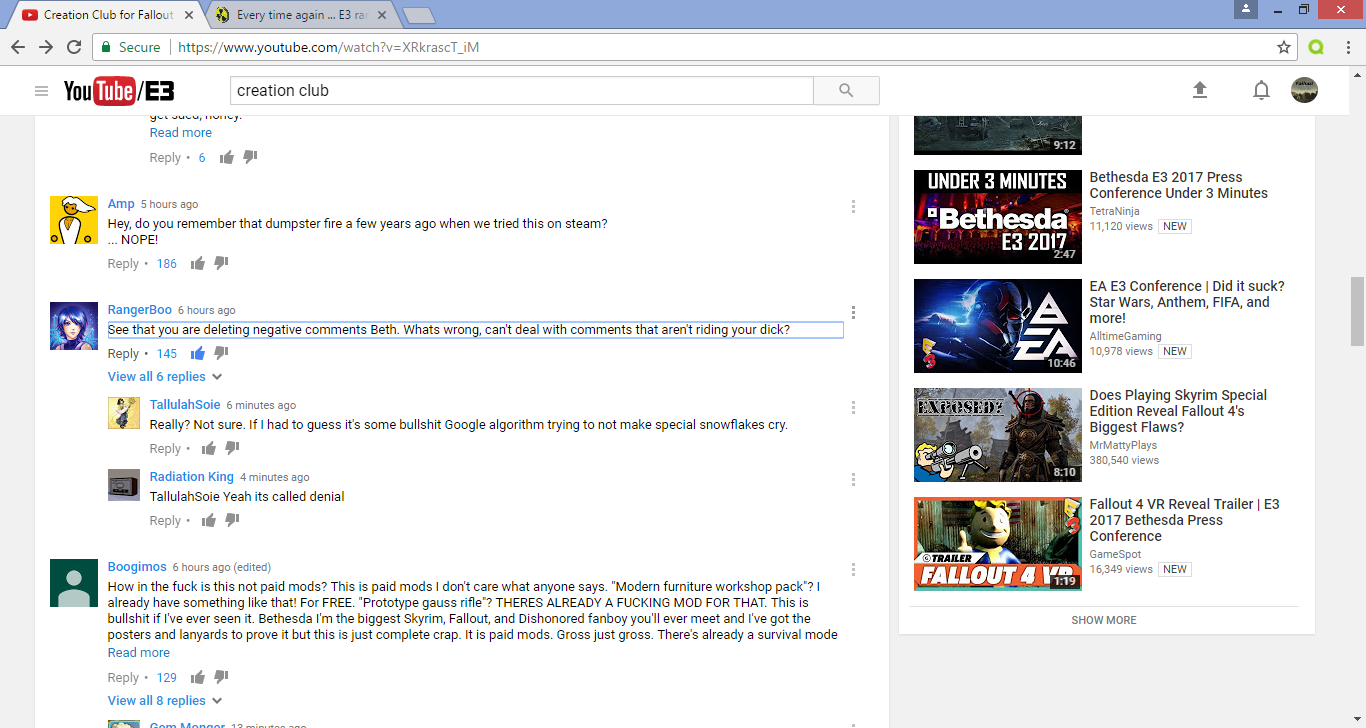
Task: Like the comment with 6 likes
Action: [227, 157]
